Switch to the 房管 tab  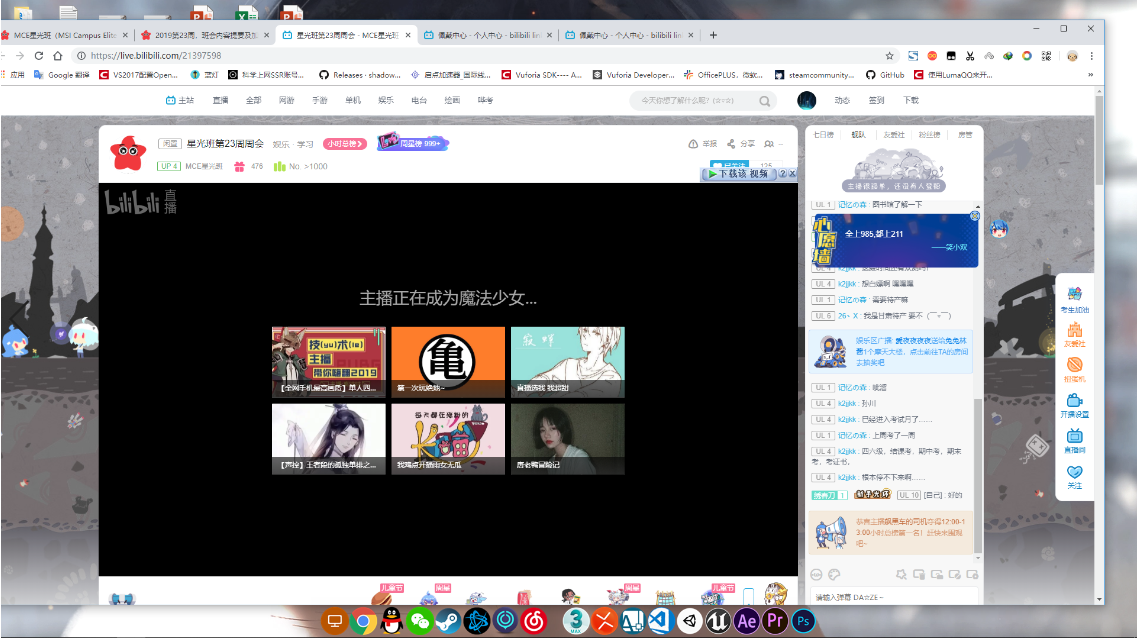(965, 135)
